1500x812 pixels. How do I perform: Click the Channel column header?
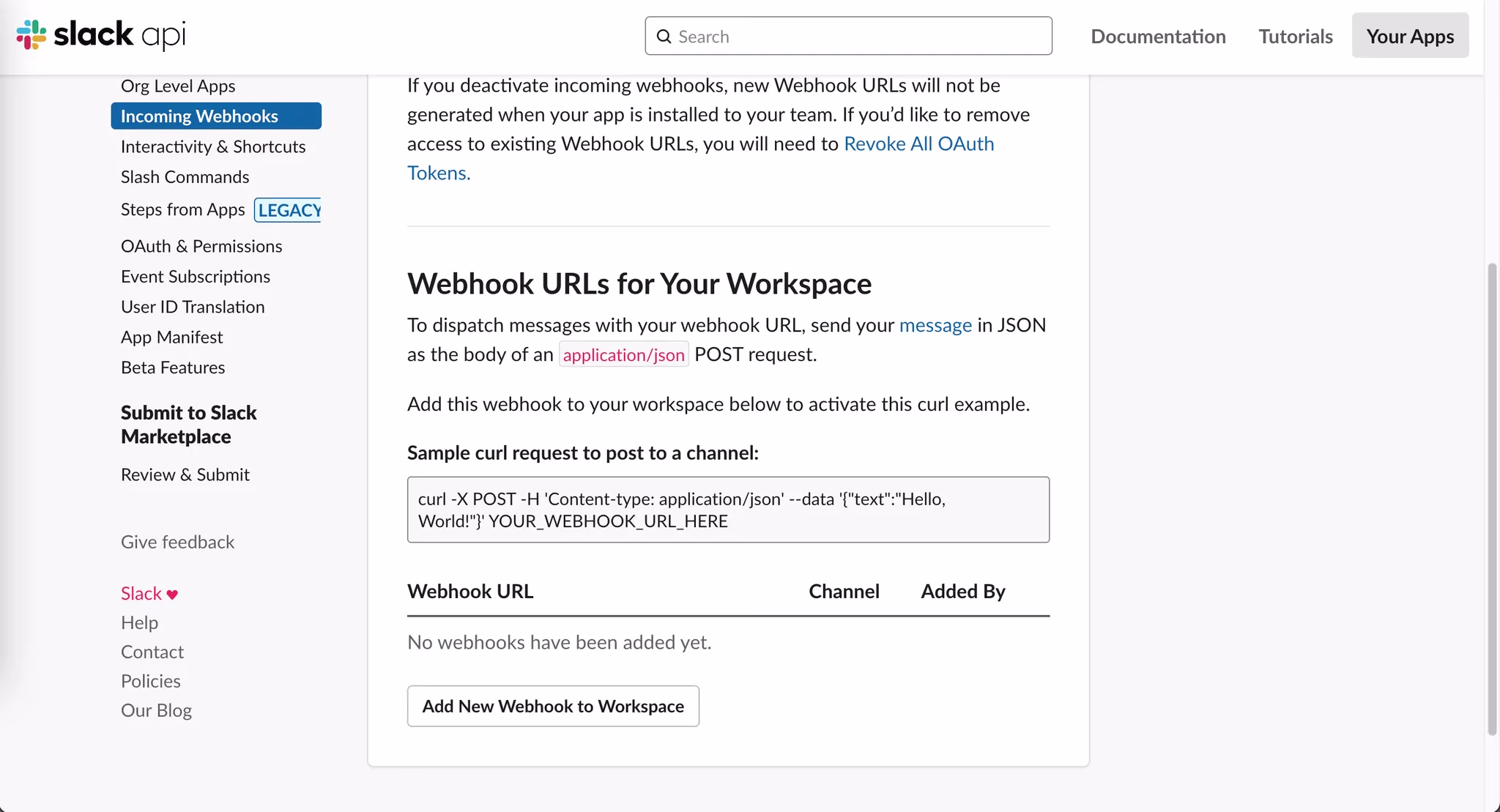pyautogui.click(x=844, y=591)
